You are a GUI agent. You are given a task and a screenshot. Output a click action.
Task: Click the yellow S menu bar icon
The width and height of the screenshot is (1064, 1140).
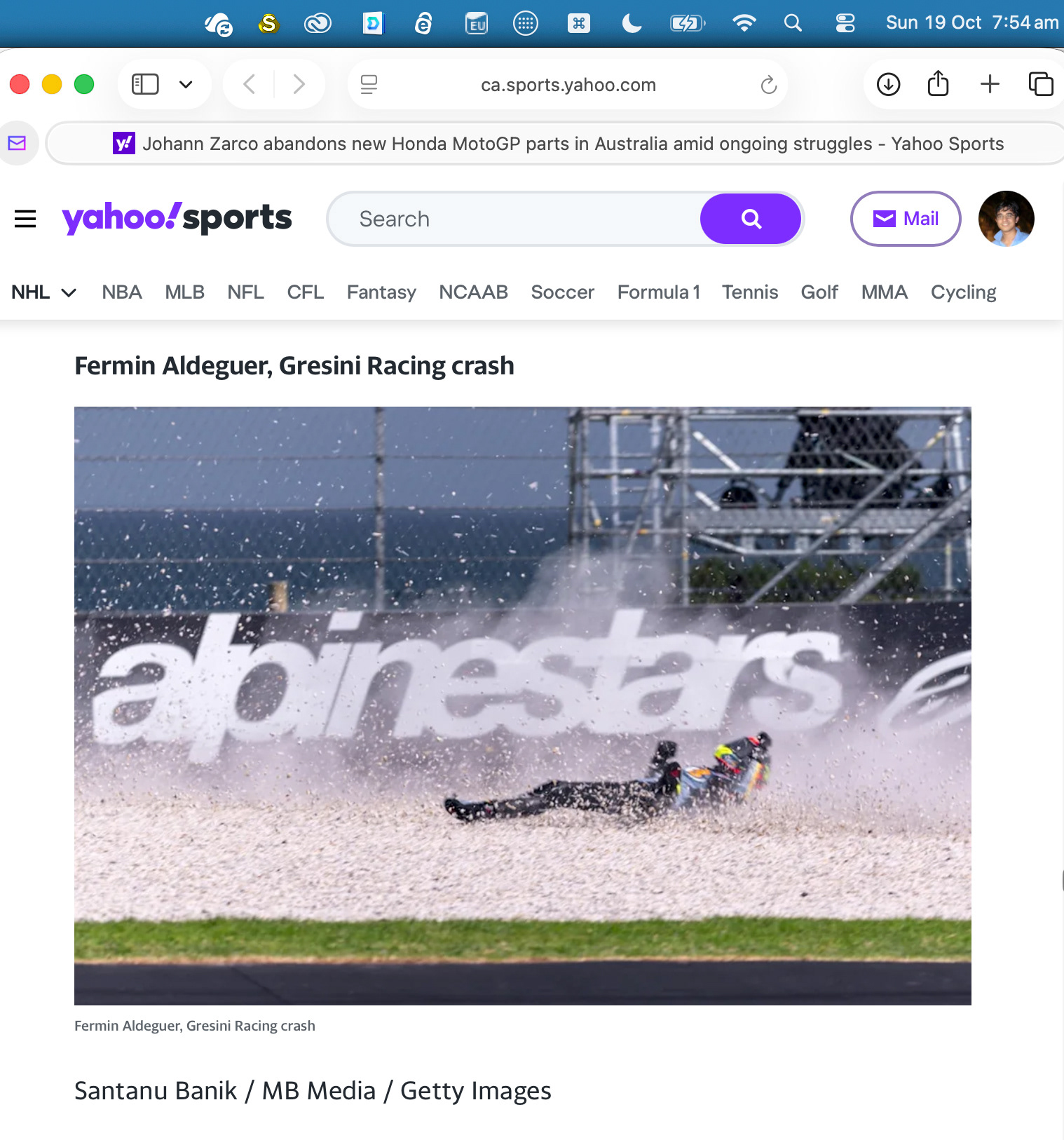click(x=268, y=24)
